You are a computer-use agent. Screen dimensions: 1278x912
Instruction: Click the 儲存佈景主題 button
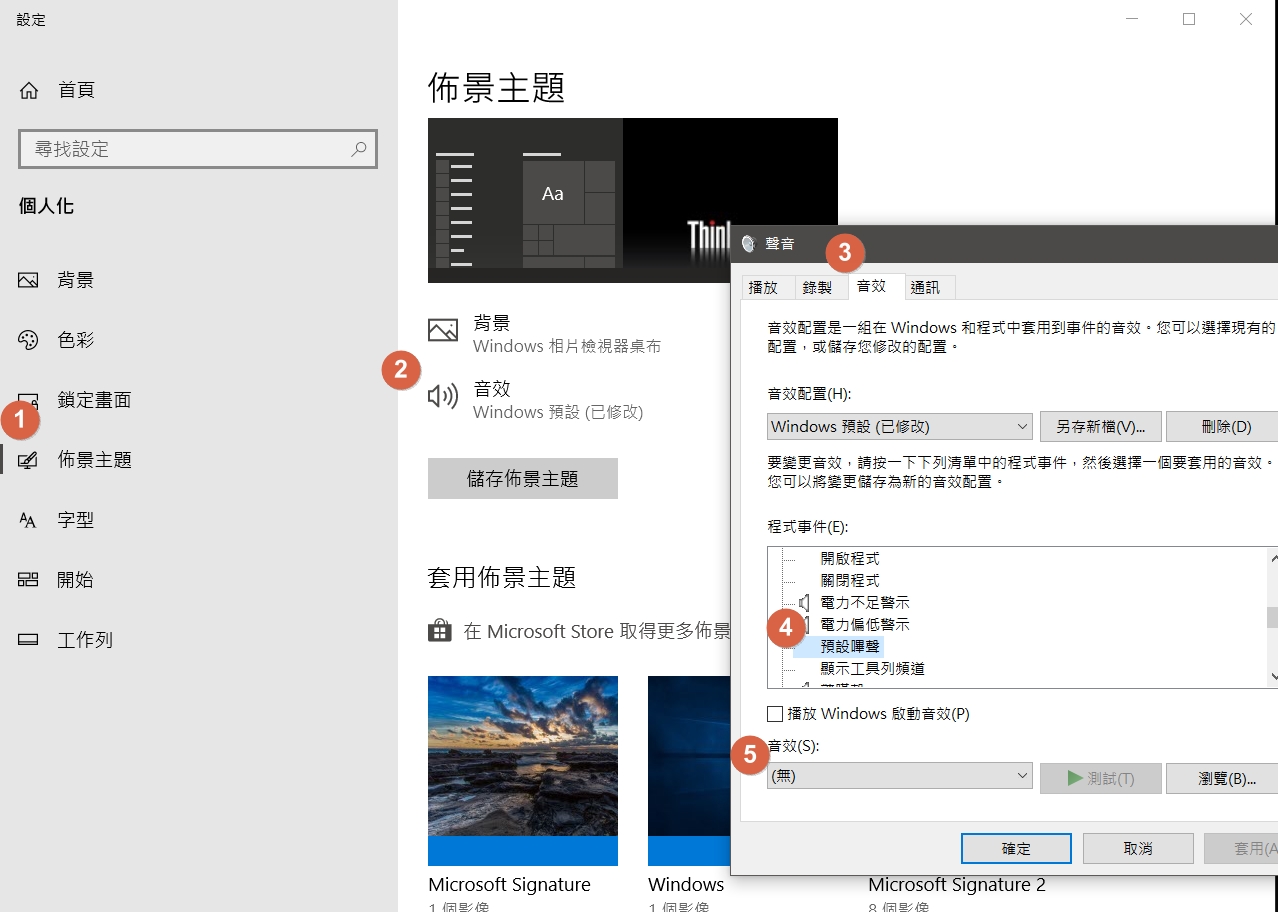coord(523,478)
